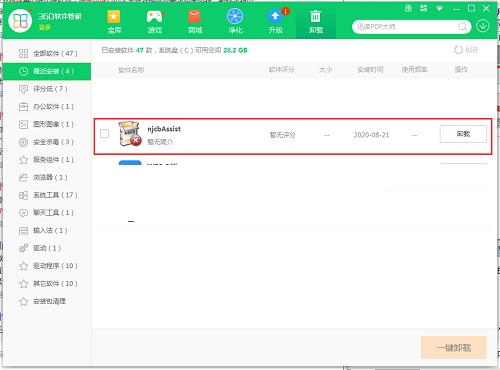Tick the njcbAssist checkbox
Image resolution: width=500 pixels, height=370 pixels.
(104, 134)
